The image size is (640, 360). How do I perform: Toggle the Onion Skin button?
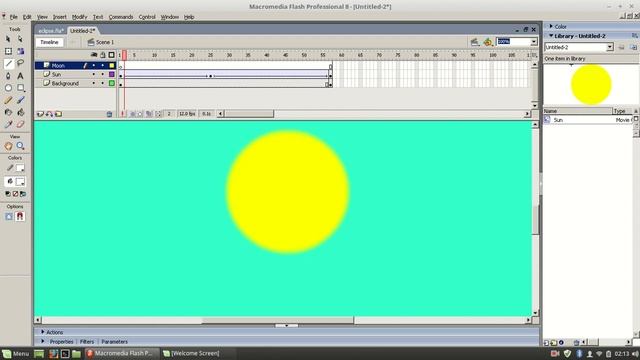(x=132, y=114)
